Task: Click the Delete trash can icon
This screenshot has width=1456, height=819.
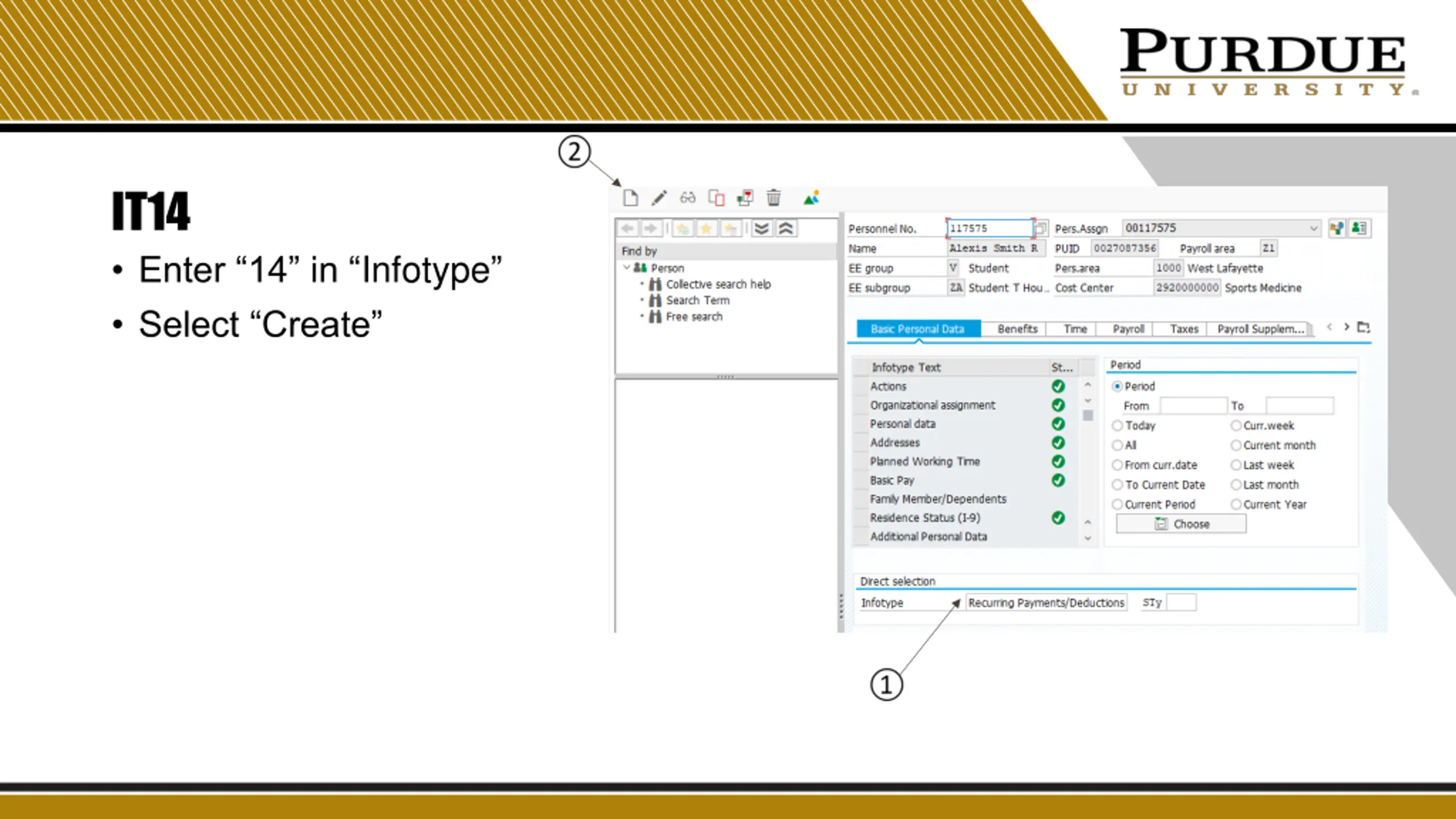Action: click(x=773, y=198)
